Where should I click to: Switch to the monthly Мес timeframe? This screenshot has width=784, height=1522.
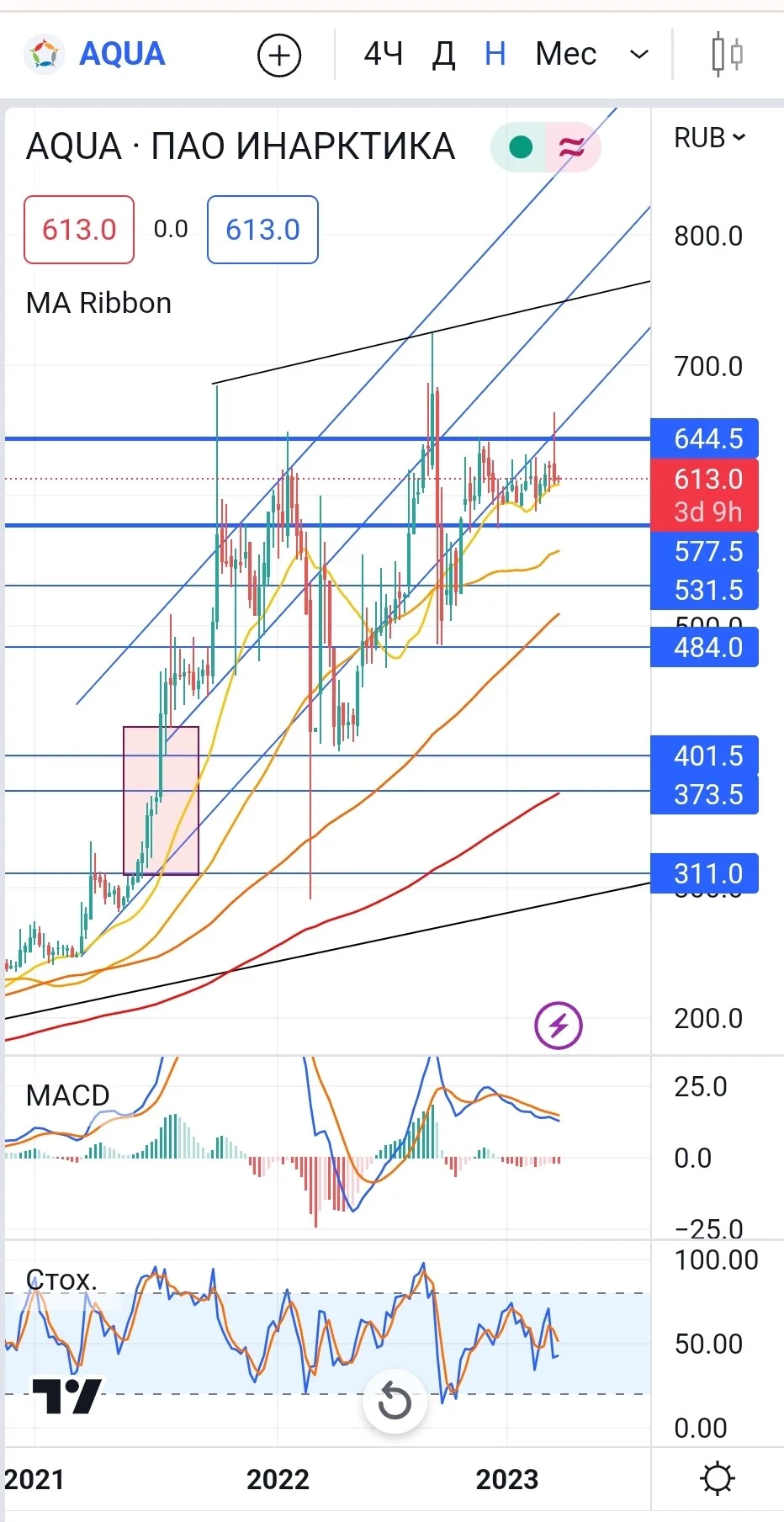click(x=565, y=55)
